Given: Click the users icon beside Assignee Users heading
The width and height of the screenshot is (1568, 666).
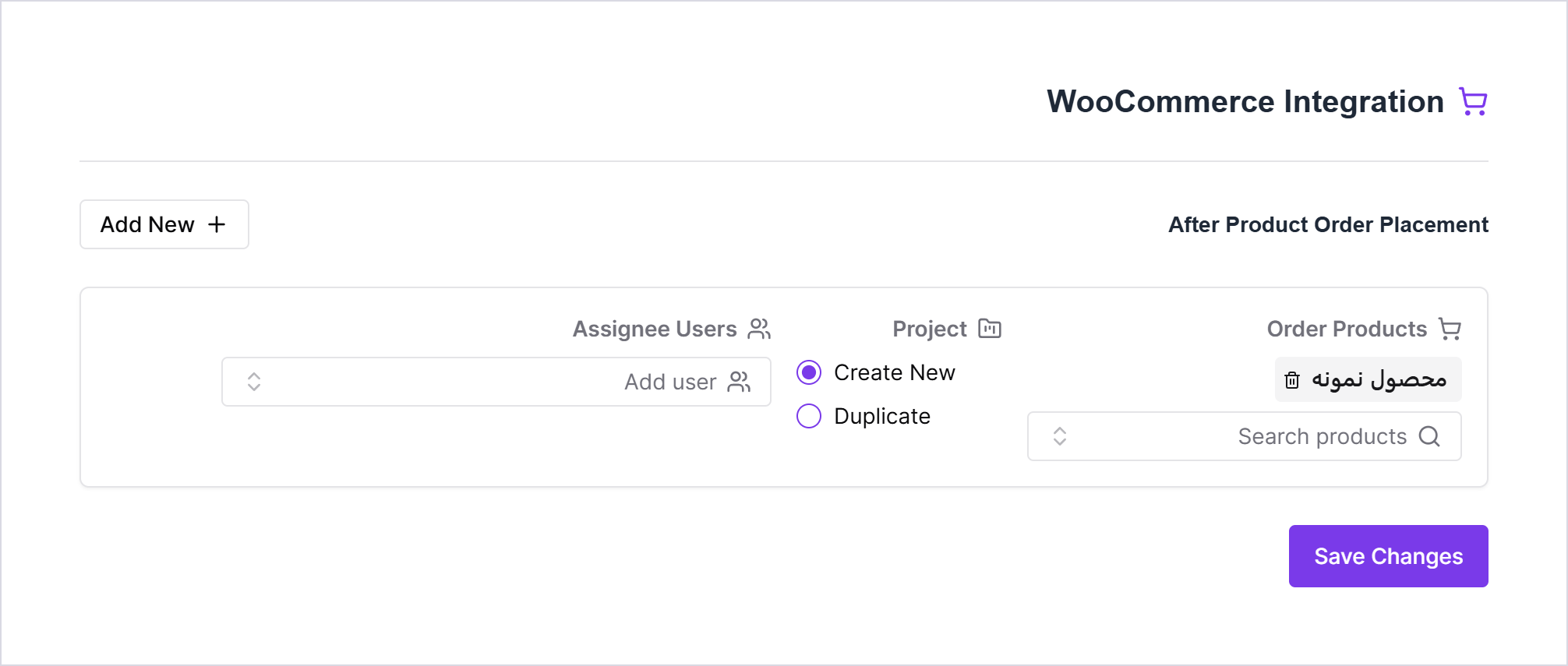Looking at the screenshot, I should pos(759,329).
